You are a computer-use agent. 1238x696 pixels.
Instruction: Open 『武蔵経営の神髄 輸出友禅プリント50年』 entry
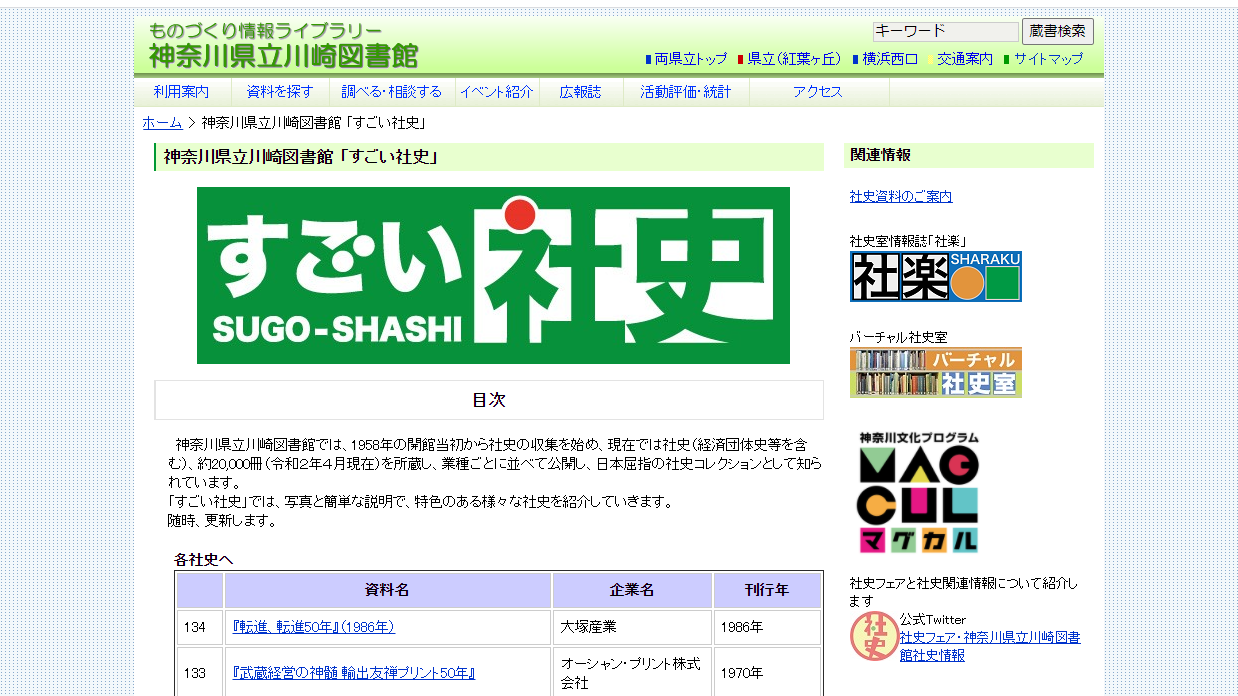[x=354, y=673]
